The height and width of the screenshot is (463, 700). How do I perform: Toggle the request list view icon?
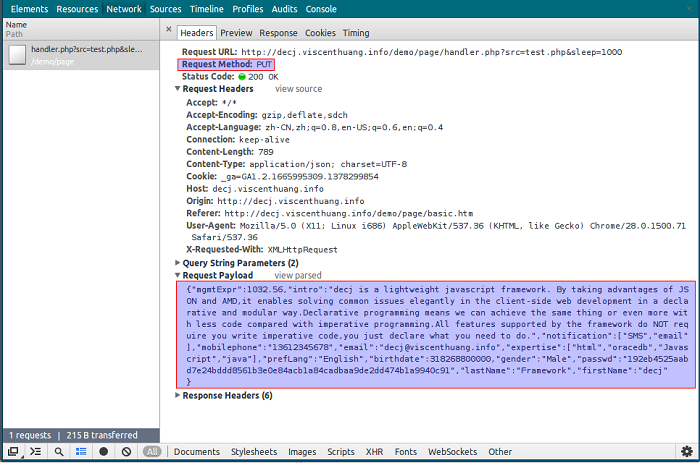click(81, 451)
